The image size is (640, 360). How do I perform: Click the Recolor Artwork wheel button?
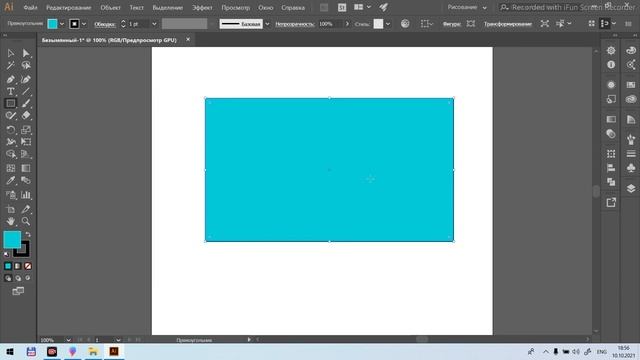point(405,24)
